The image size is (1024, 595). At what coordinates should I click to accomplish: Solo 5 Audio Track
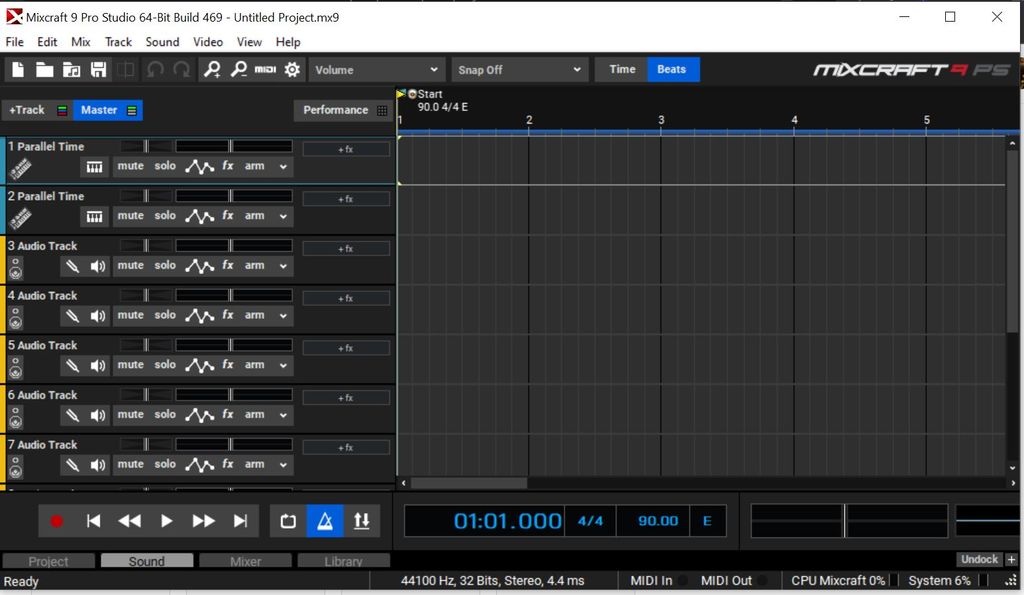(165, 364)
